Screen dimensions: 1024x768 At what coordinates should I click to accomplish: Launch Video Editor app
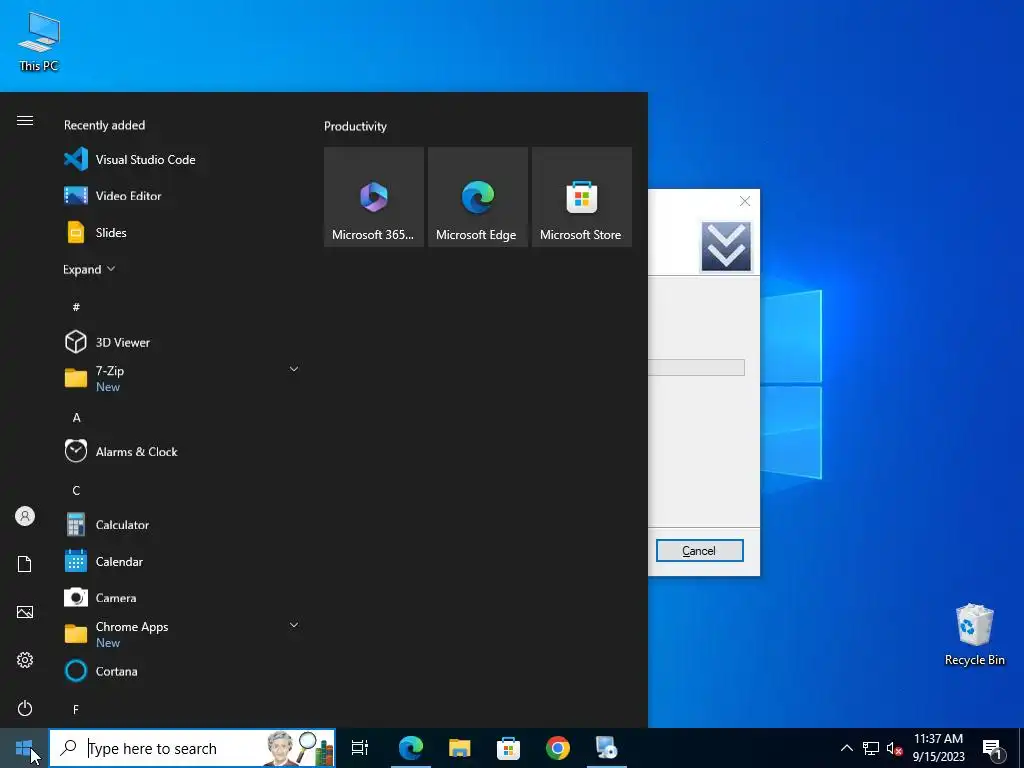pyautogui.click(x=181, y=196)
